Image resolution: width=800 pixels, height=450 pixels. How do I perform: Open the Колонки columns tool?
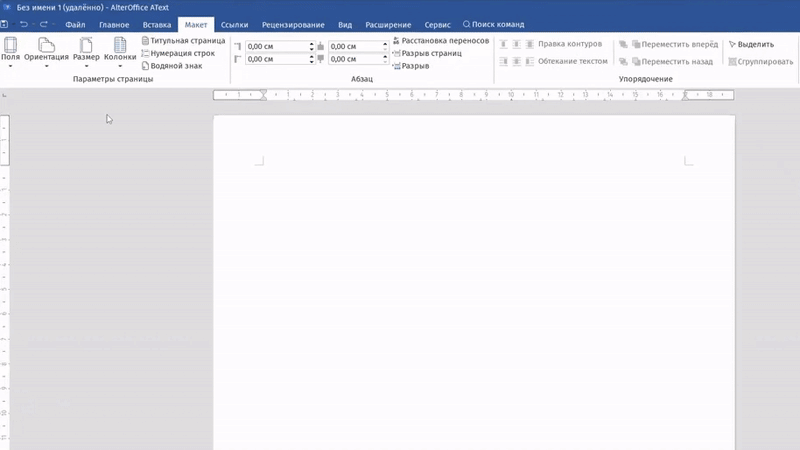click(120, 49)
